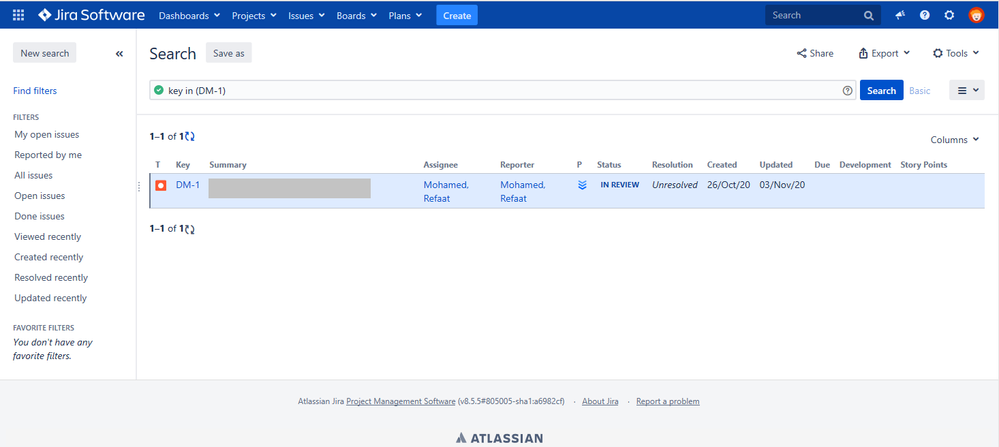Click the row actions handle left of DM-1

(139, 187)
